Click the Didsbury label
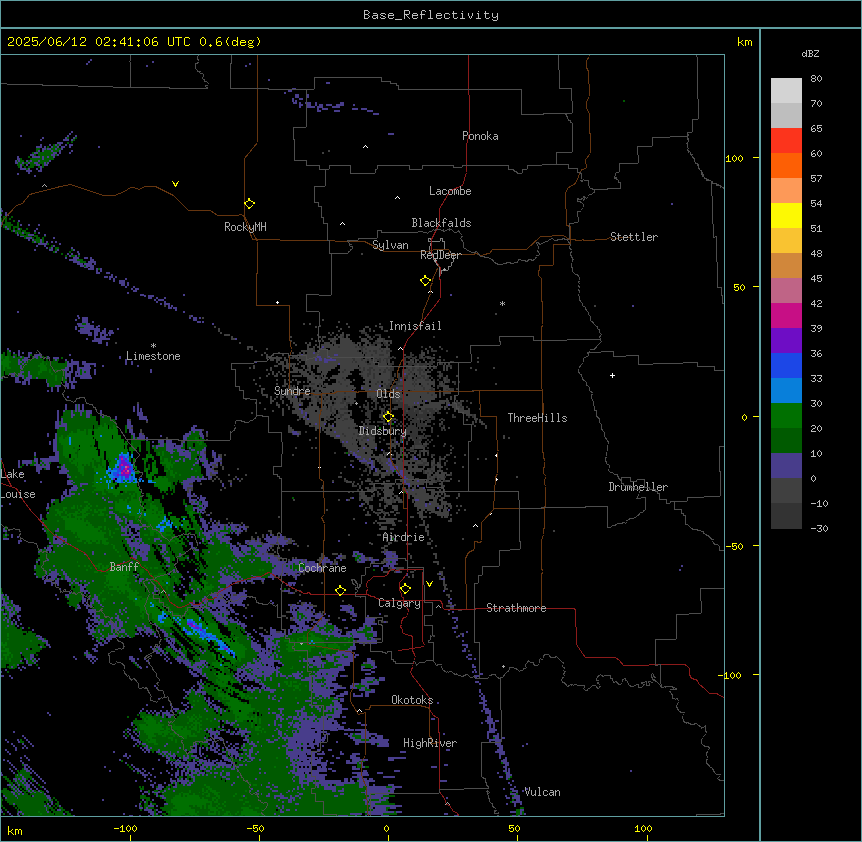Image resolution: width=862 pixels, height=842 pixels. [x=382, y=431]
